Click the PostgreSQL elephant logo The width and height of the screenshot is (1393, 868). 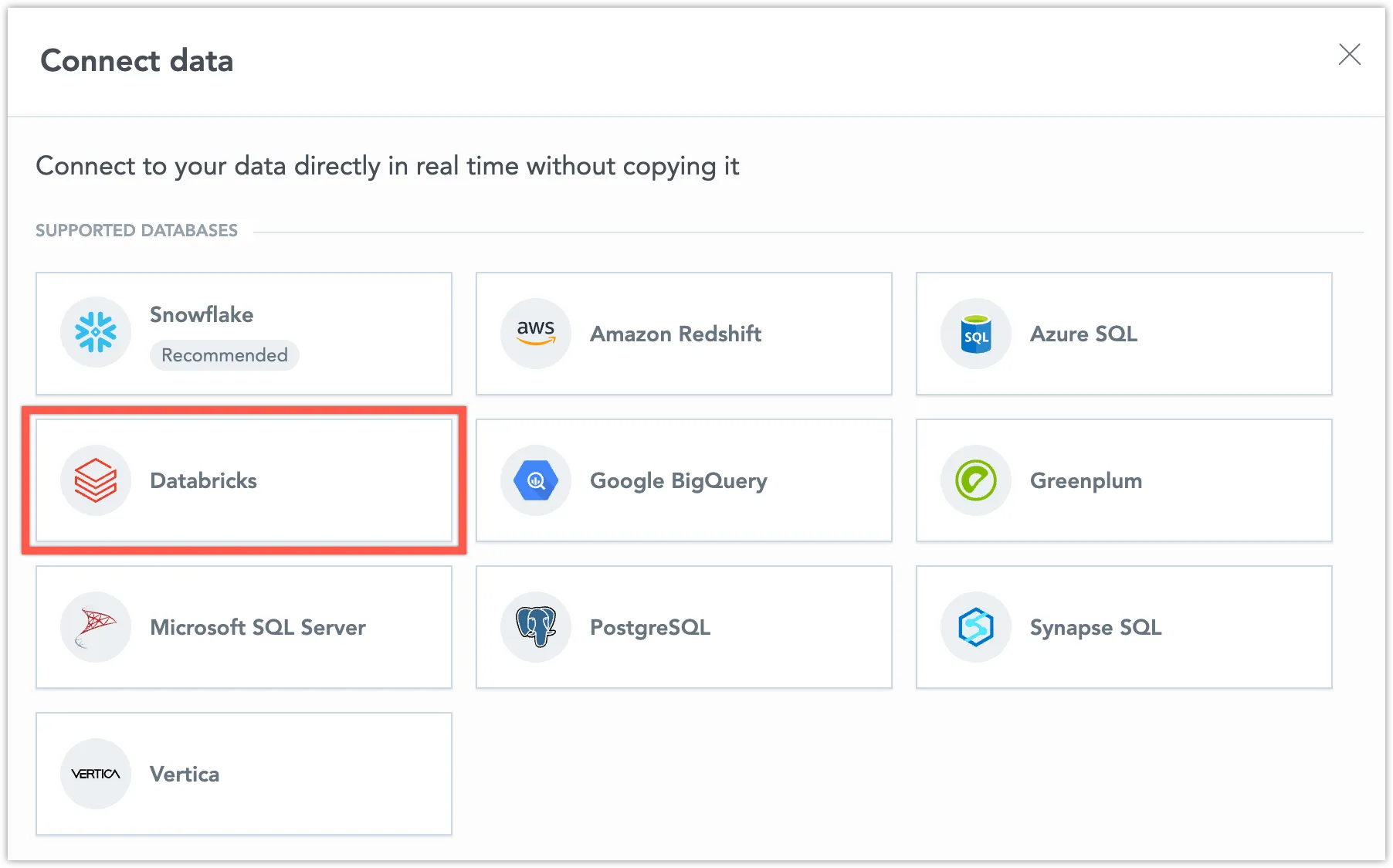point(535,627)
